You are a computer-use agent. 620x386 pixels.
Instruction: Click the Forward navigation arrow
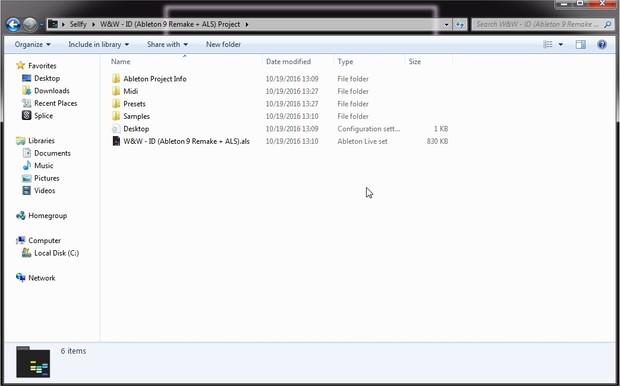(30, 25)
